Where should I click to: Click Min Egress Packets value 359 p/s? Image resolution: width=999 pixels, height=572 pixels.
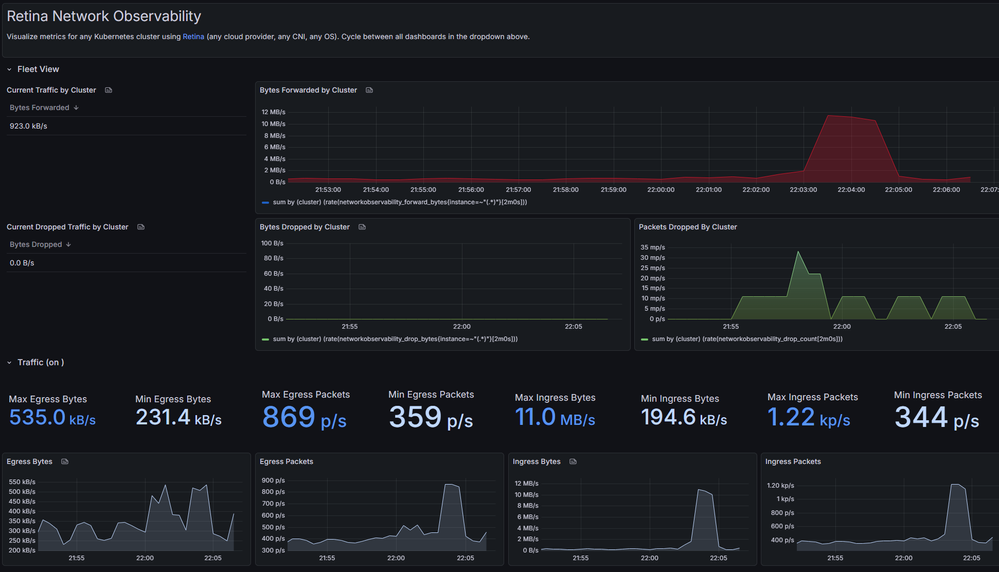(431, 418)
